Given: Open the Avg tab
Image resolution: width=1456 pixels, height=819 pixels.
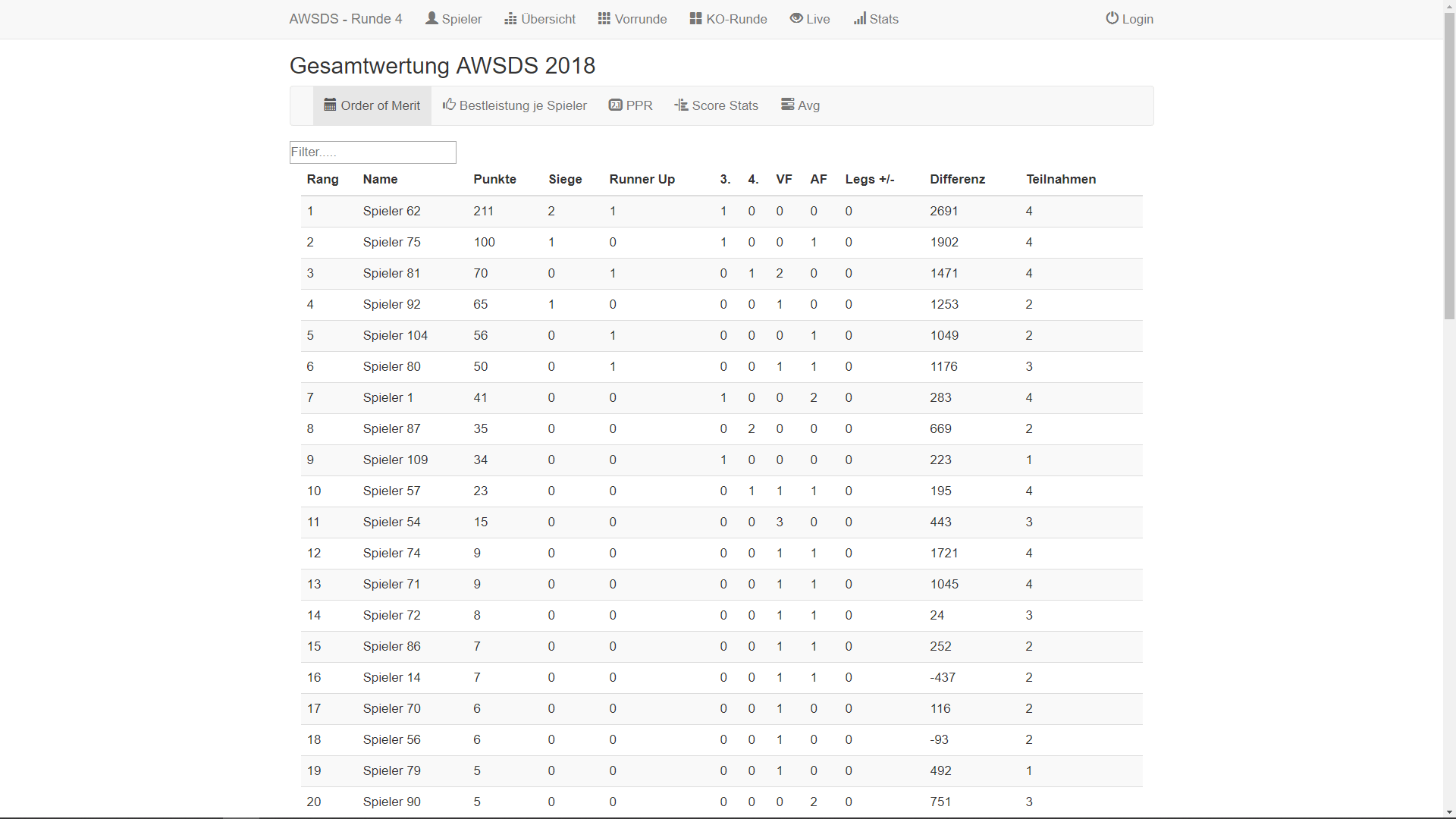Looking at the screenshot, I should point(800,105).
